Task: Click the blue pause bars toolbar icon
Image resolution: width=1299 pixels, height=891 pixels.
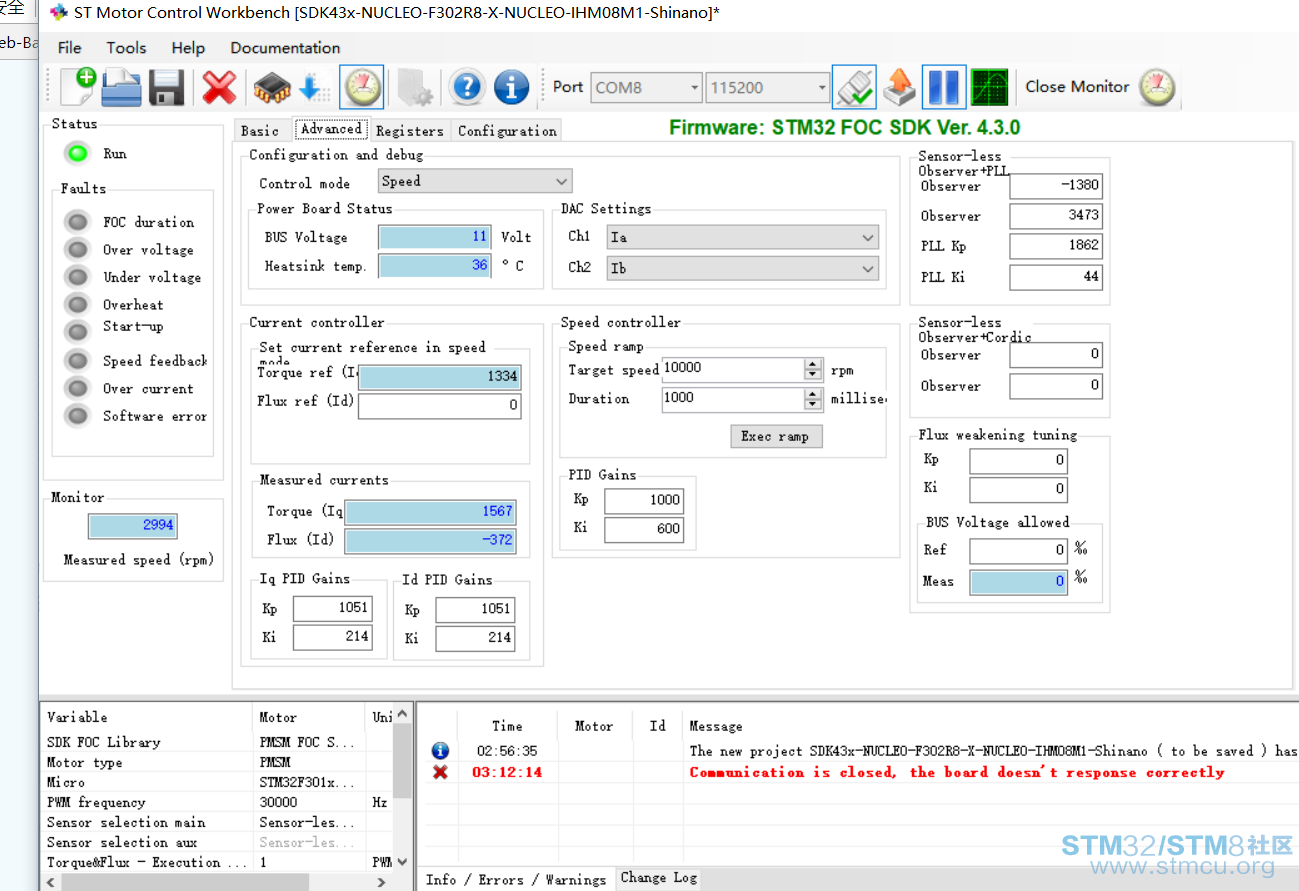Action: [x=944, y=87]
